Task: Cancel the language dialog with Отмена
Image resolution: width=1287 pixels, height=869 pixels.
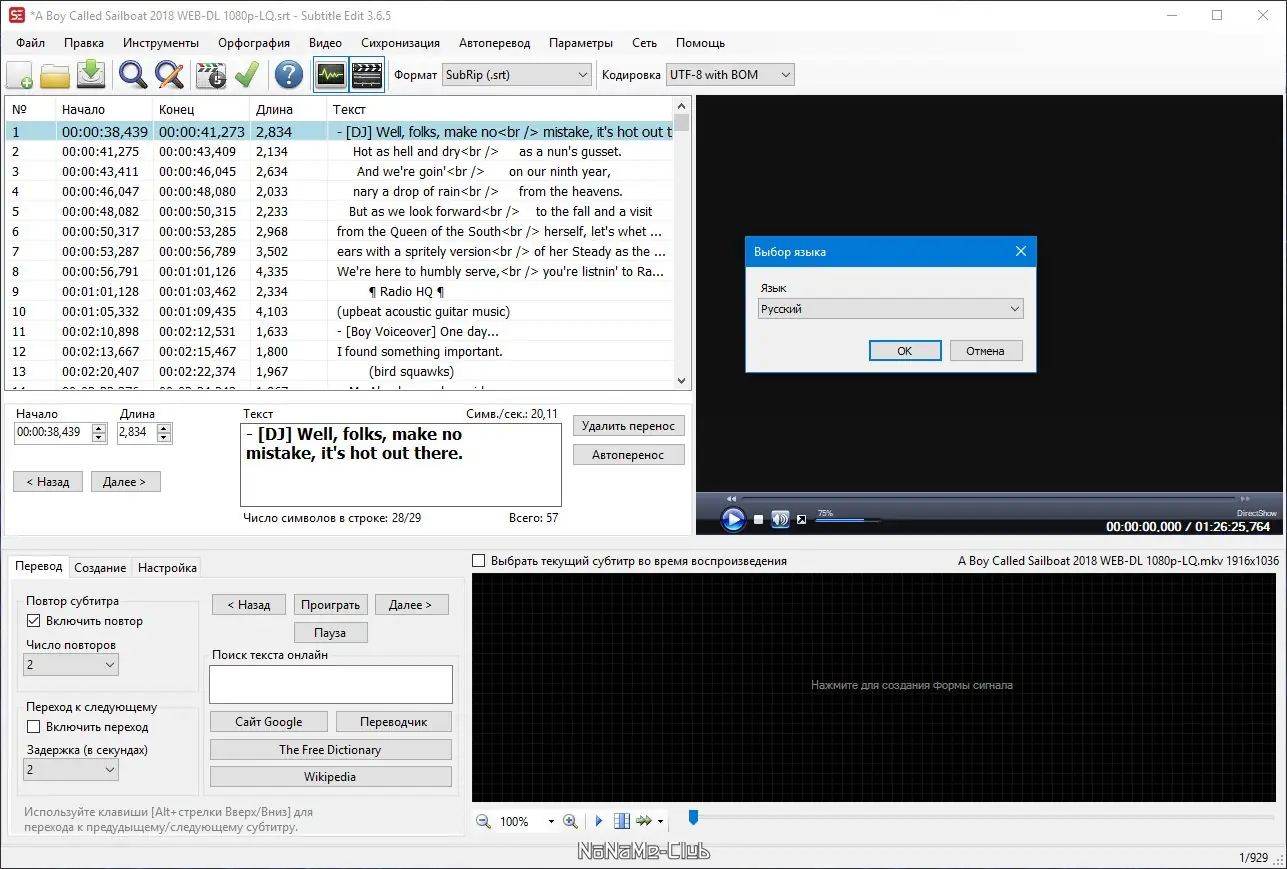Action: tap(985, 351)
